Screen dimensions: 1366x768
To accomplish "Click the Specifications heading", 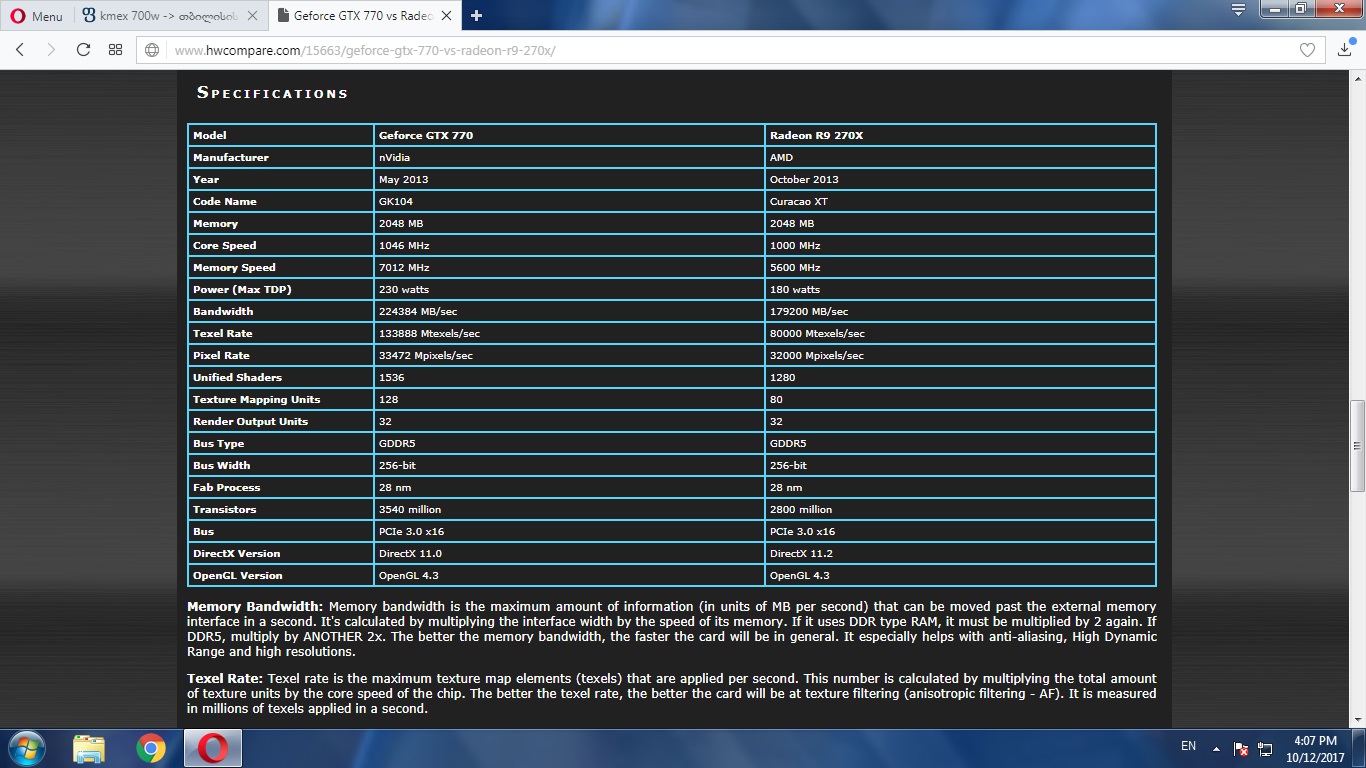I will (x=272, y=93).
